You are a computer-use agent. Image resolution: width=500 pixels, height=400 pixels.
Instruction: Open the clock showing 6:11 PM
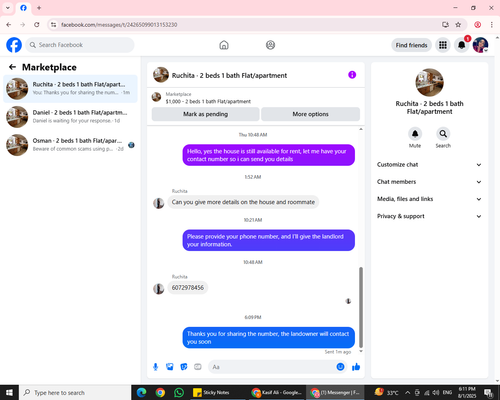coord(467,392)
